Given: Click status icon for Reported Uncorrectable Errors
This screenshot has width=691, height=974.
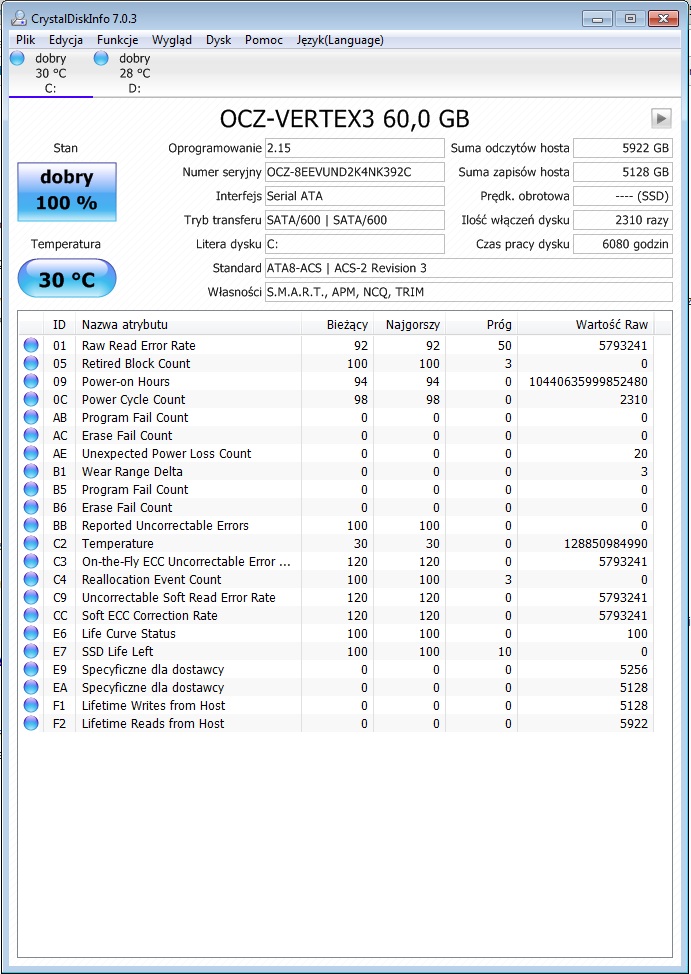Looking at the screenshot, I should 31,526.
